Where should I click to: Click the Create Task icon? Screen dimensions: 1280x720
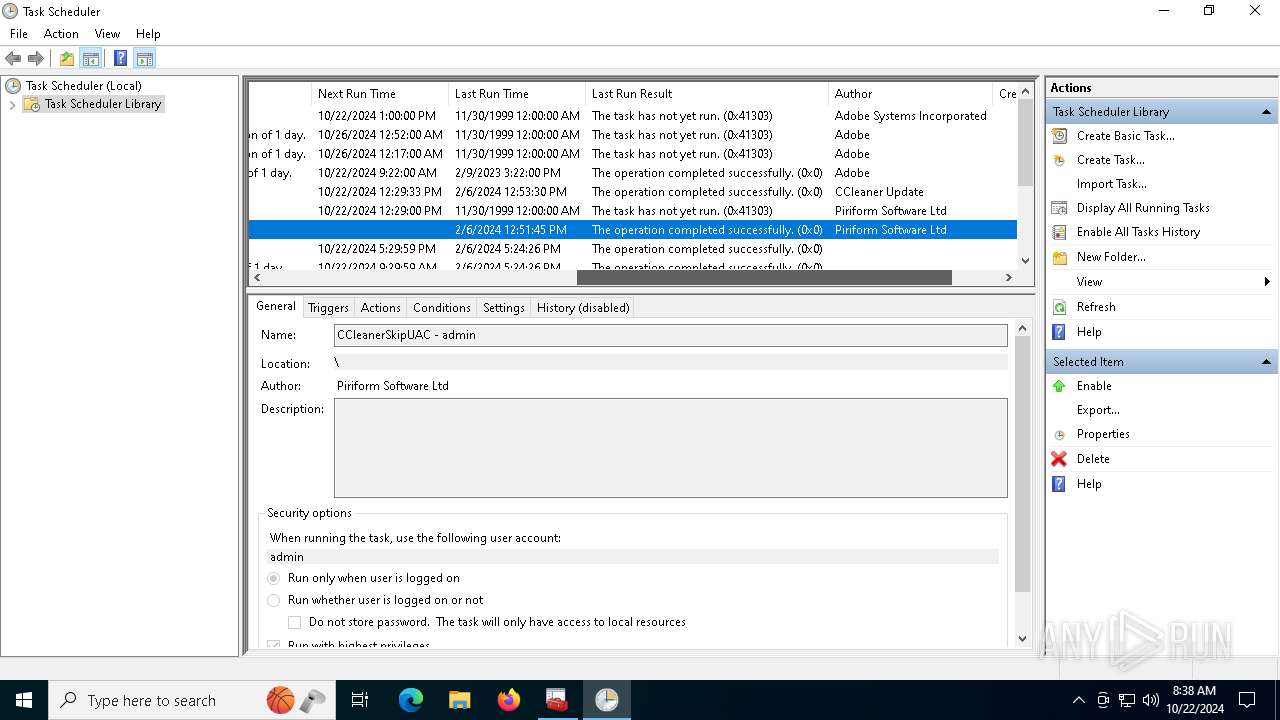[1059, 160]
